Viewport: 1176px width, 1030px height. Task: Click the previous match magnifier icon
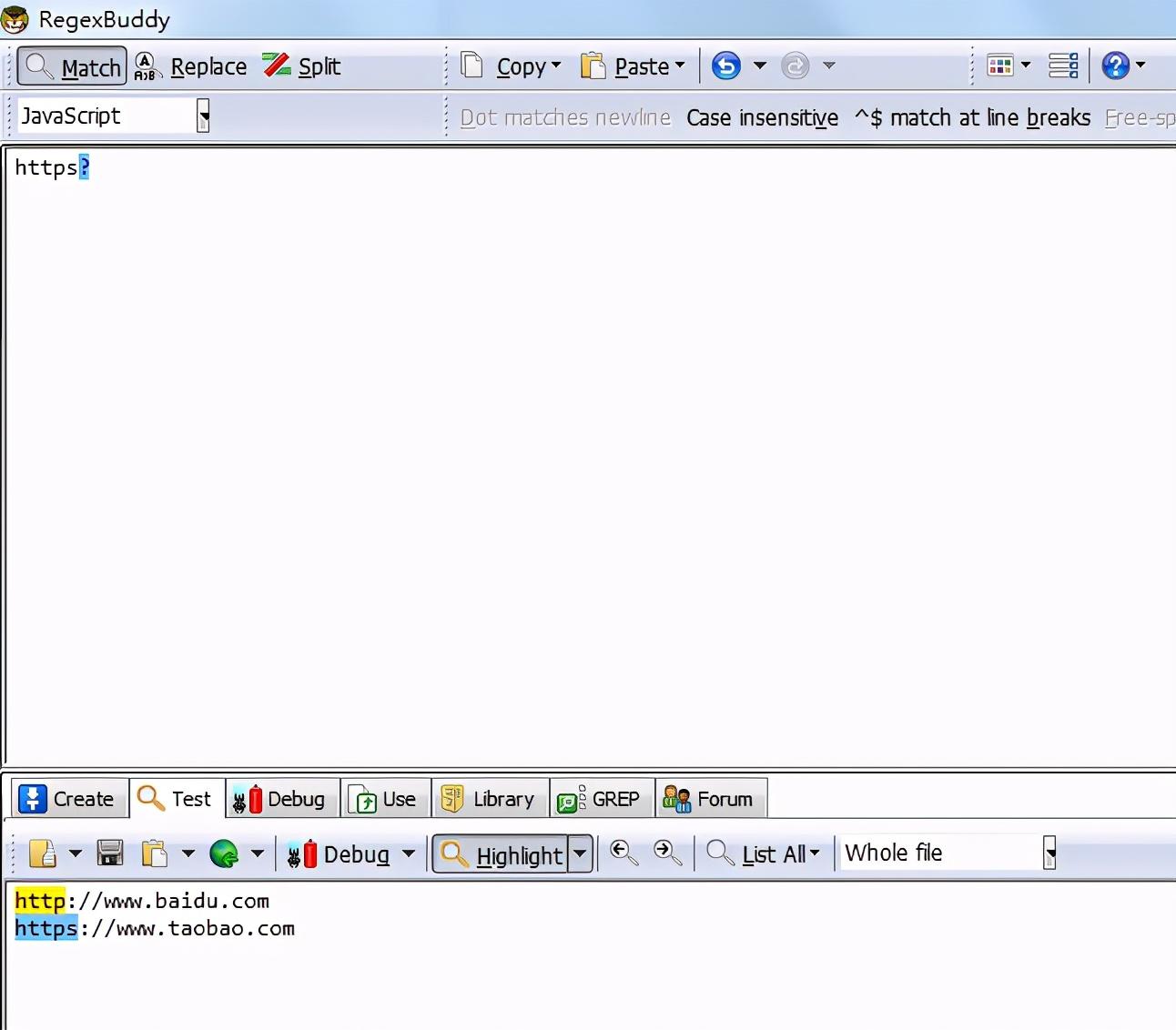coord(623,853)
